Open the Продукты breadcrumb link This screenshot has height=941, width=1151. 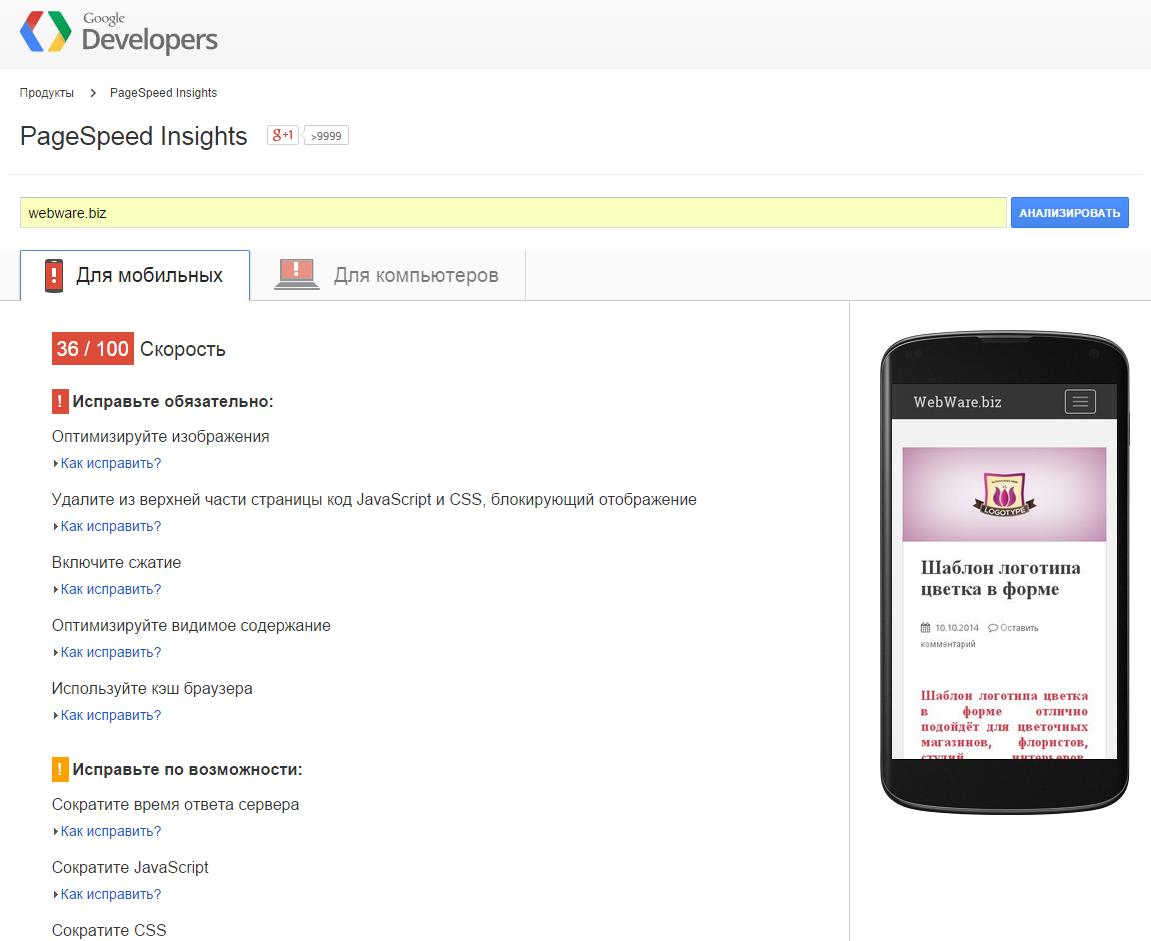47,92
